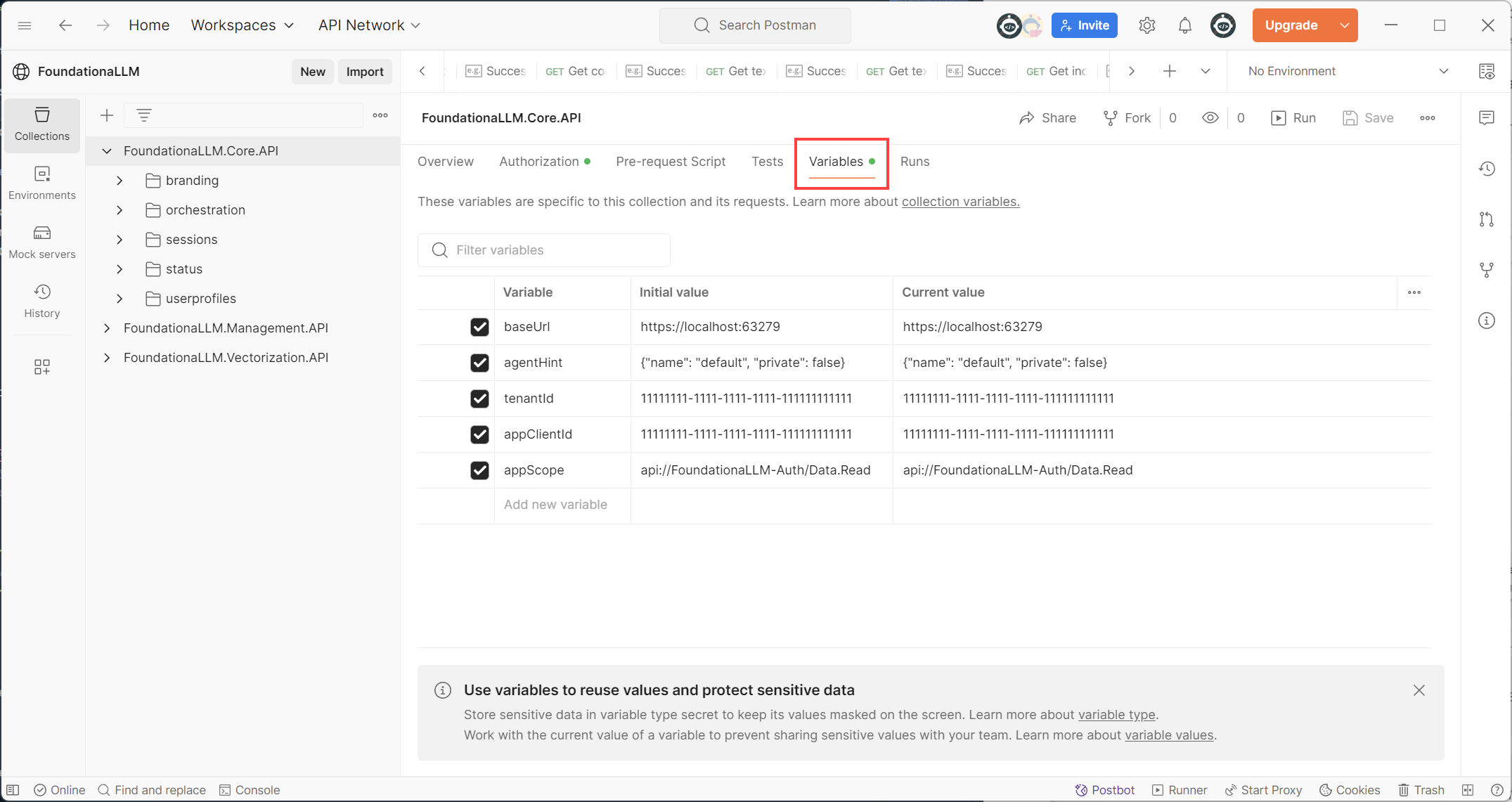The image size is (1512, 802).
Task: Create new collection with plus icon
Action: point(107,115)
